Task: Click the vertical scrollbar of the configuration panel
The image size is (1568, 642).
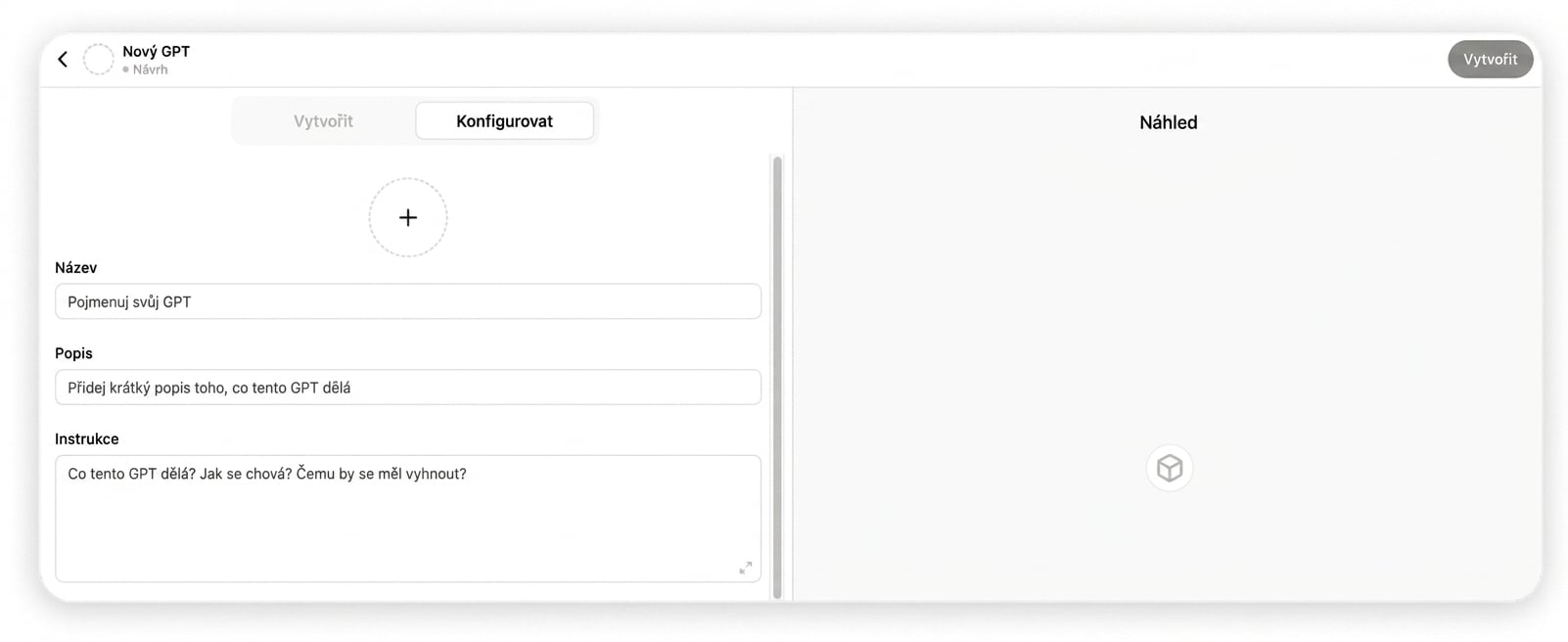Action: click(x=777, y=377)
